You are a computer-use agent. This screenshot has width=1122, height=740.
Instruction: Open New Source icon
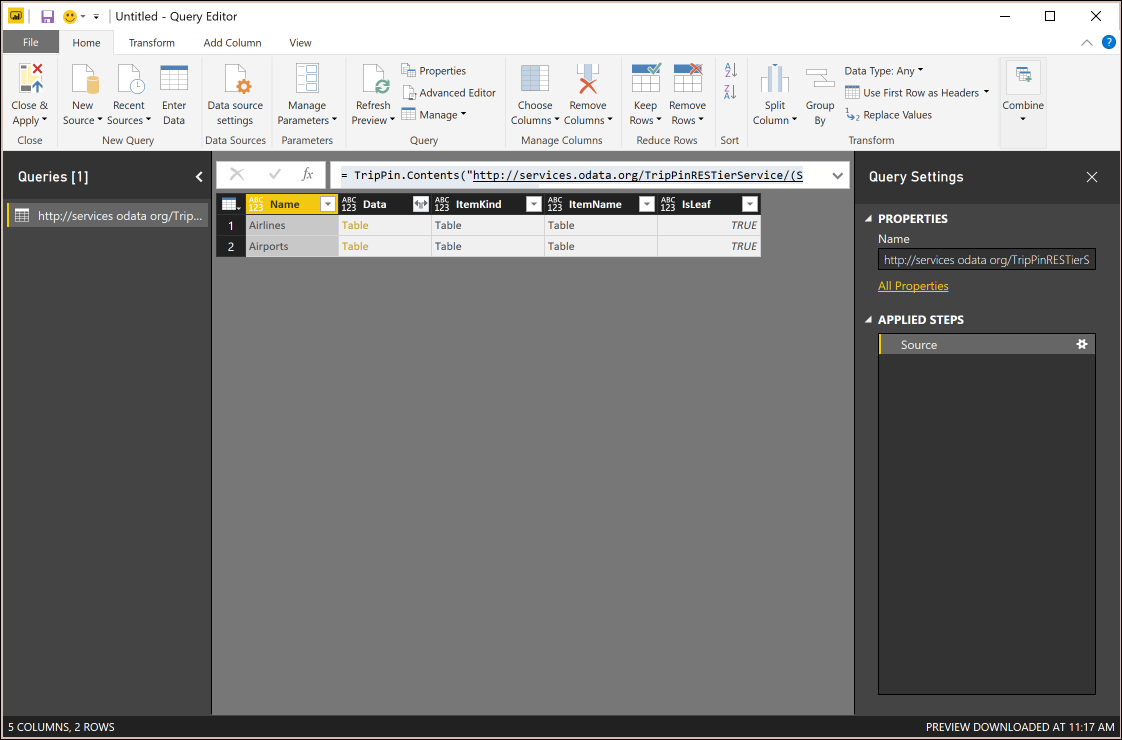(x=84, y=78)
